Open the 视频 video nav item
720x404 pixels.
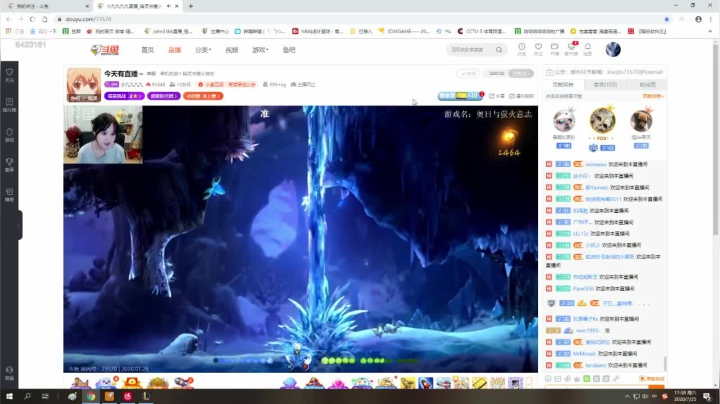231,50
